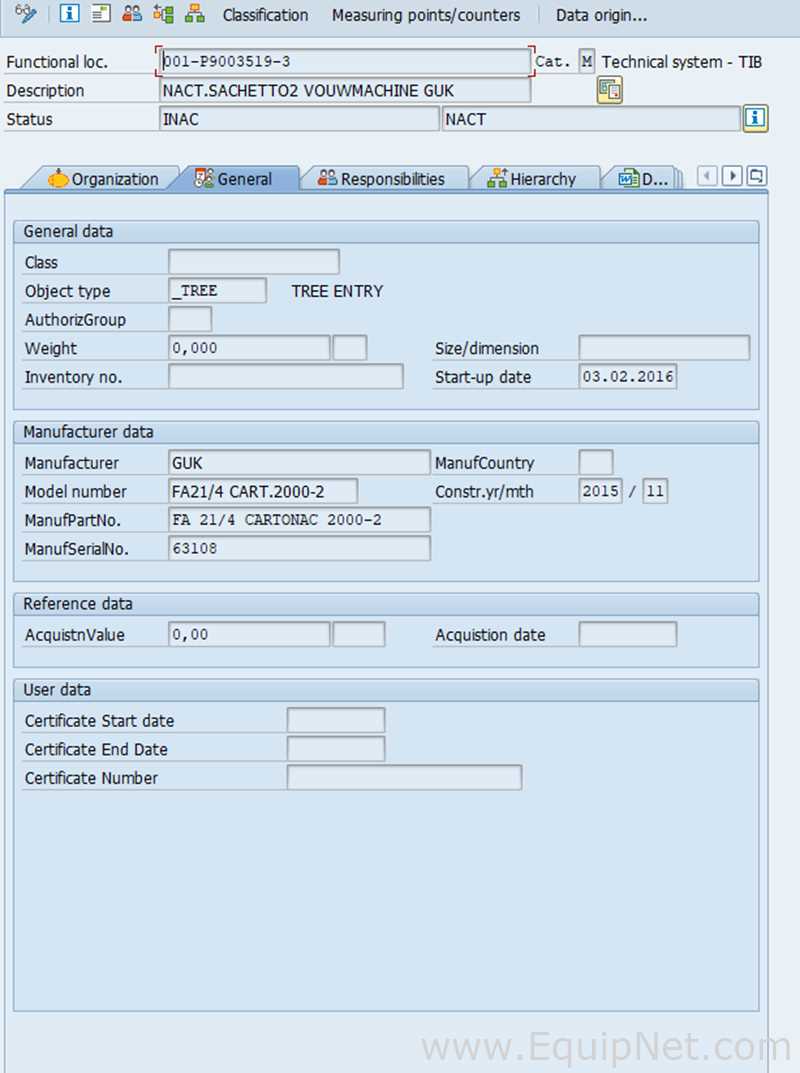Click the Acquistion date field

click(x=628, y=634)
